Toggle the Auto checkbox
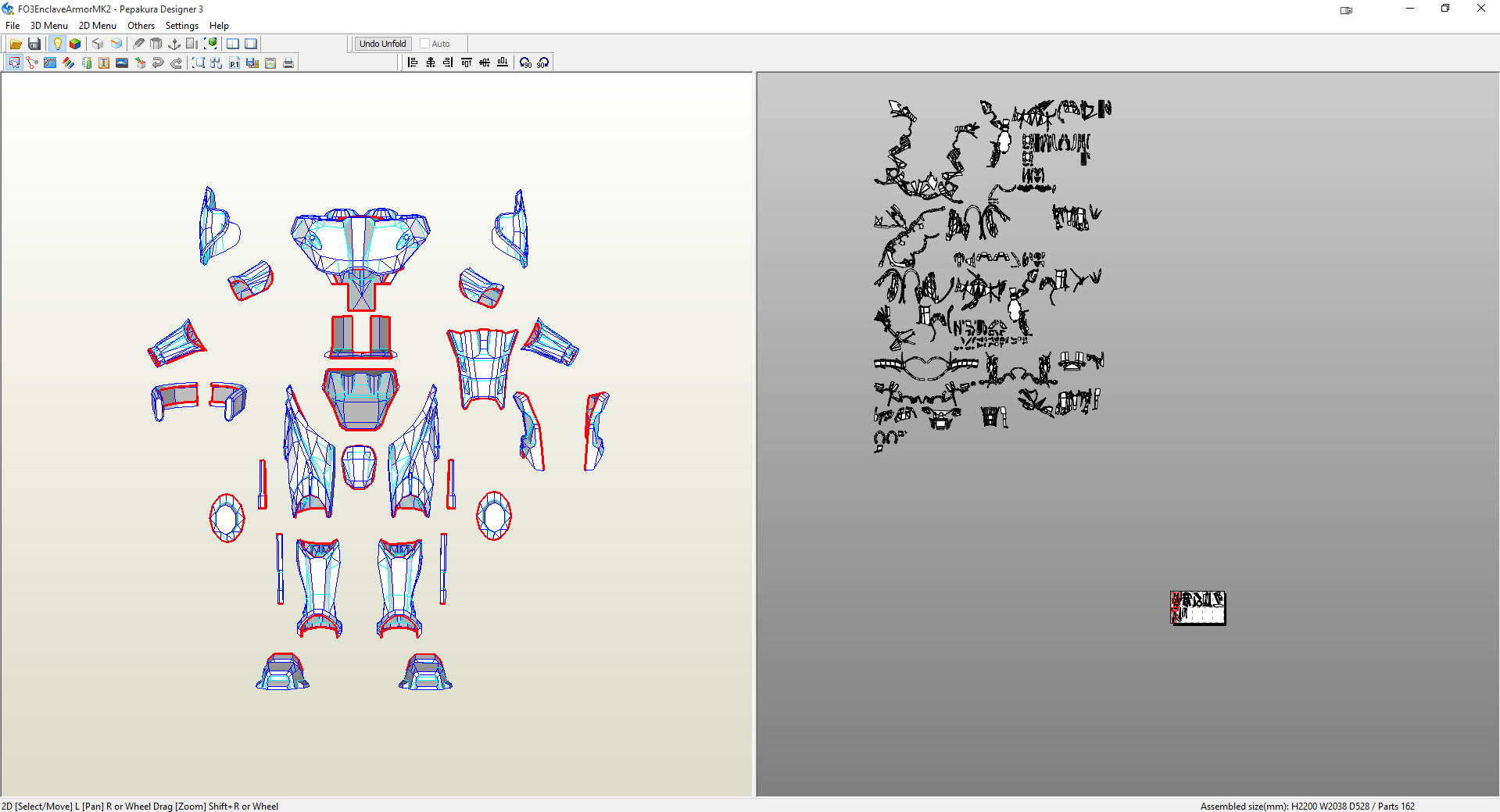Image resolution: width=1500 pixels, height=812 pixels. tap(425, 44)
